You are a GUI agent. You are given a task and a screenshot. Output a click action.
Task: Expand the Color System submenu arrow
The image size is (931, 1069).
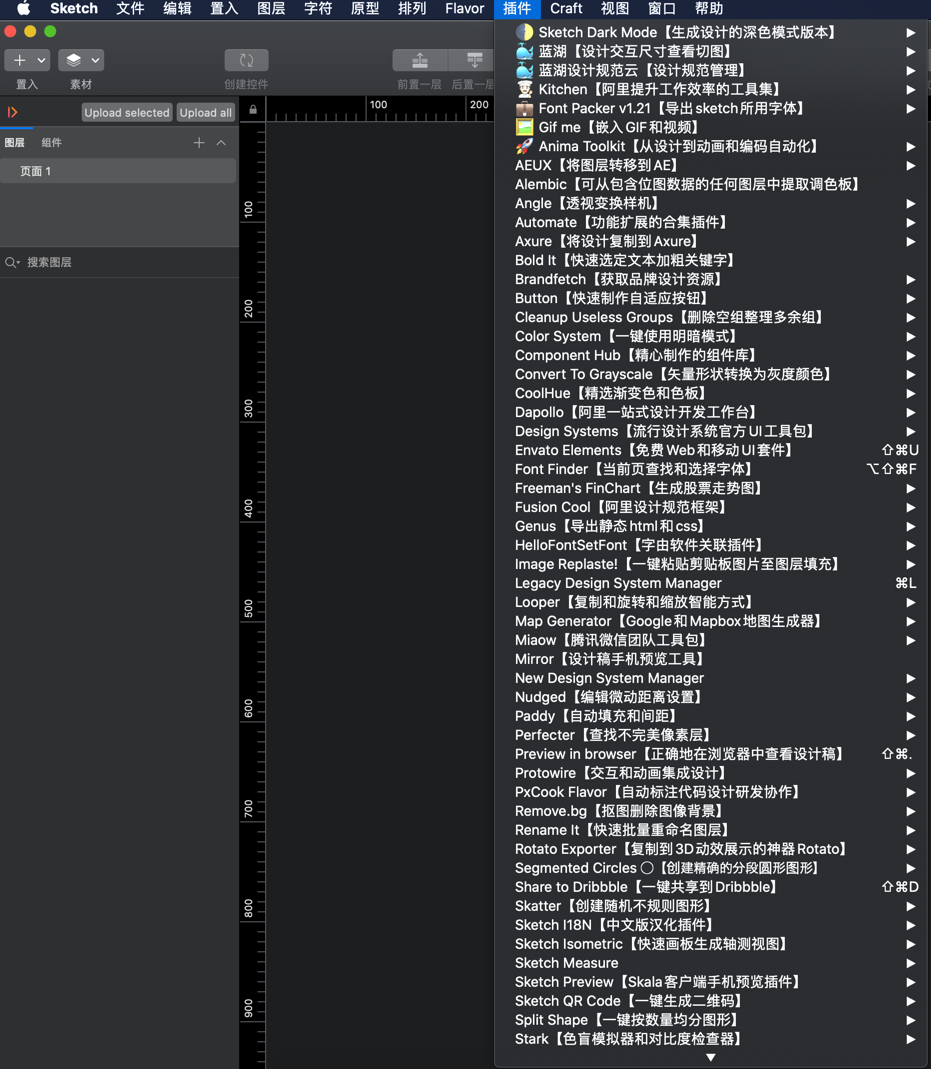click(911, 336)
